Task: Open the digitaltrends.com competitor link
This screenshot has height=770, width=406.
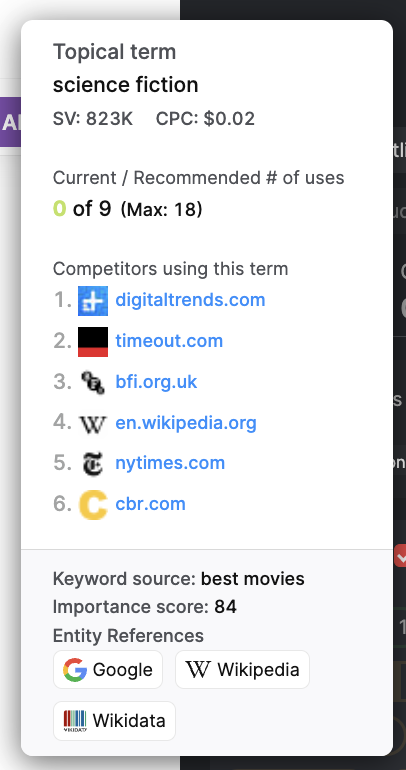Action: pyautogui.click(x=190, y=300)
